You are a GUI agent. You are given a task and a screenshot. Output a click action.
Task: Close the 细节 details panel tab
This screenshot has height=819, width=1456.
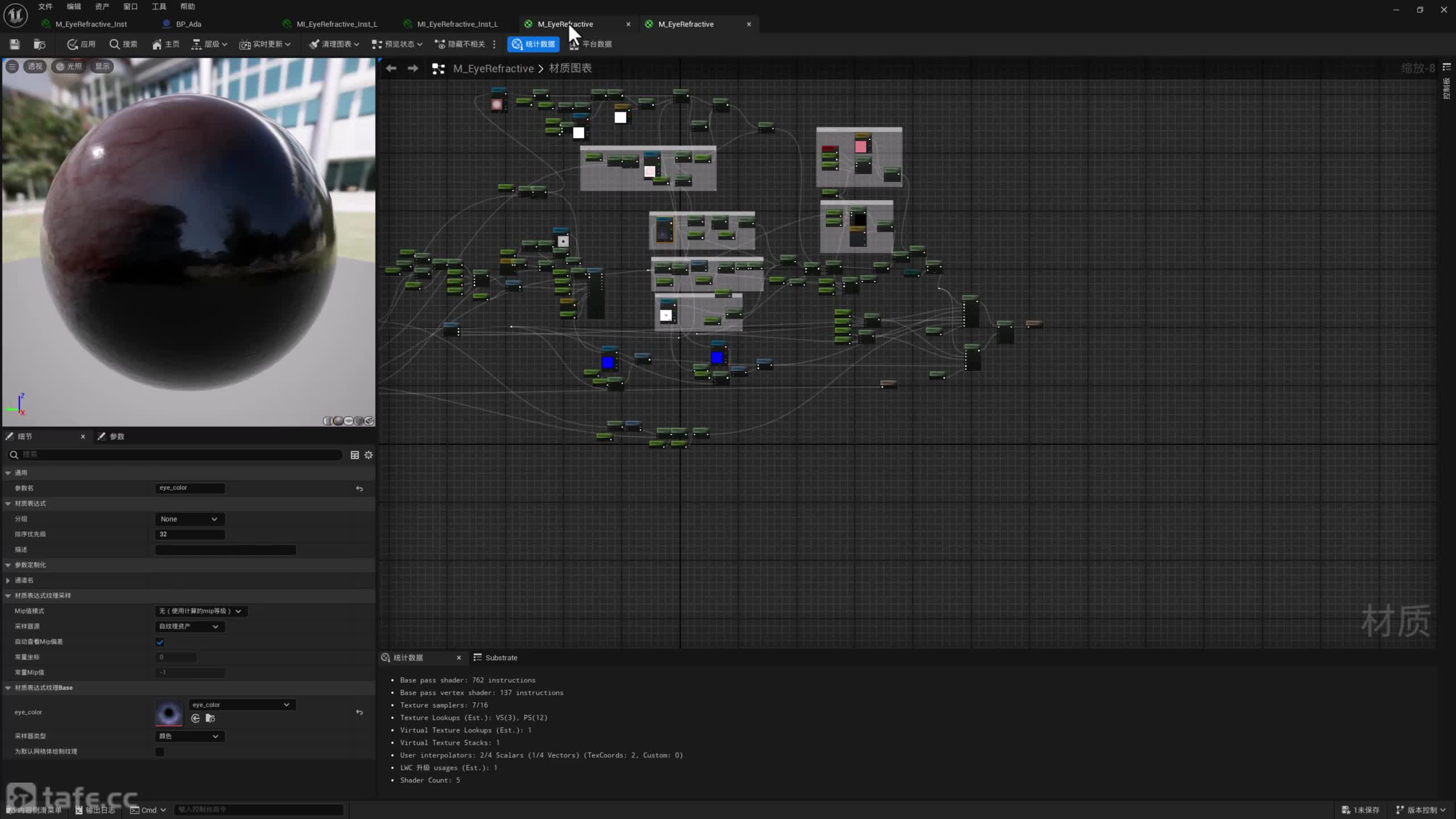coord(83,436)
